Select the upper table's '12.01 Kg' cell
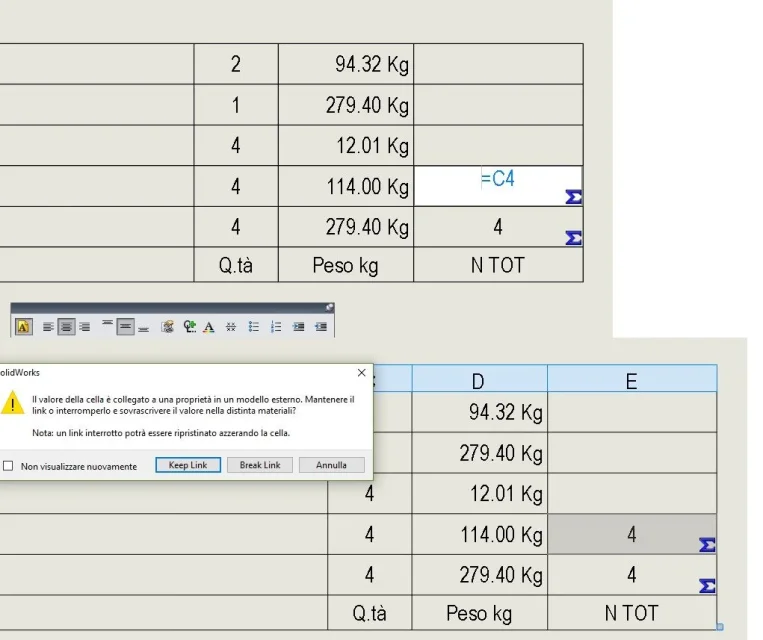This screenshot has width=763, height=640. coord(346,146)
